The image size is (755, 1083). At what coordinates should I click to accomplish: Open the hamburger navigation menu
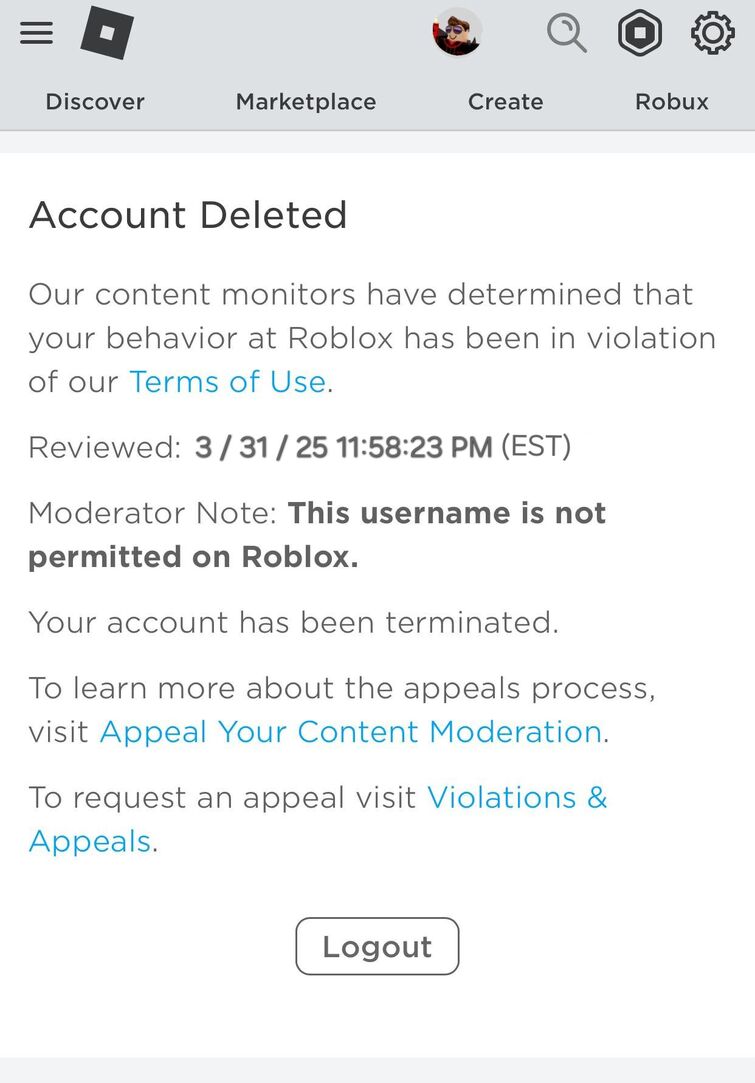[x=36, y=34]
